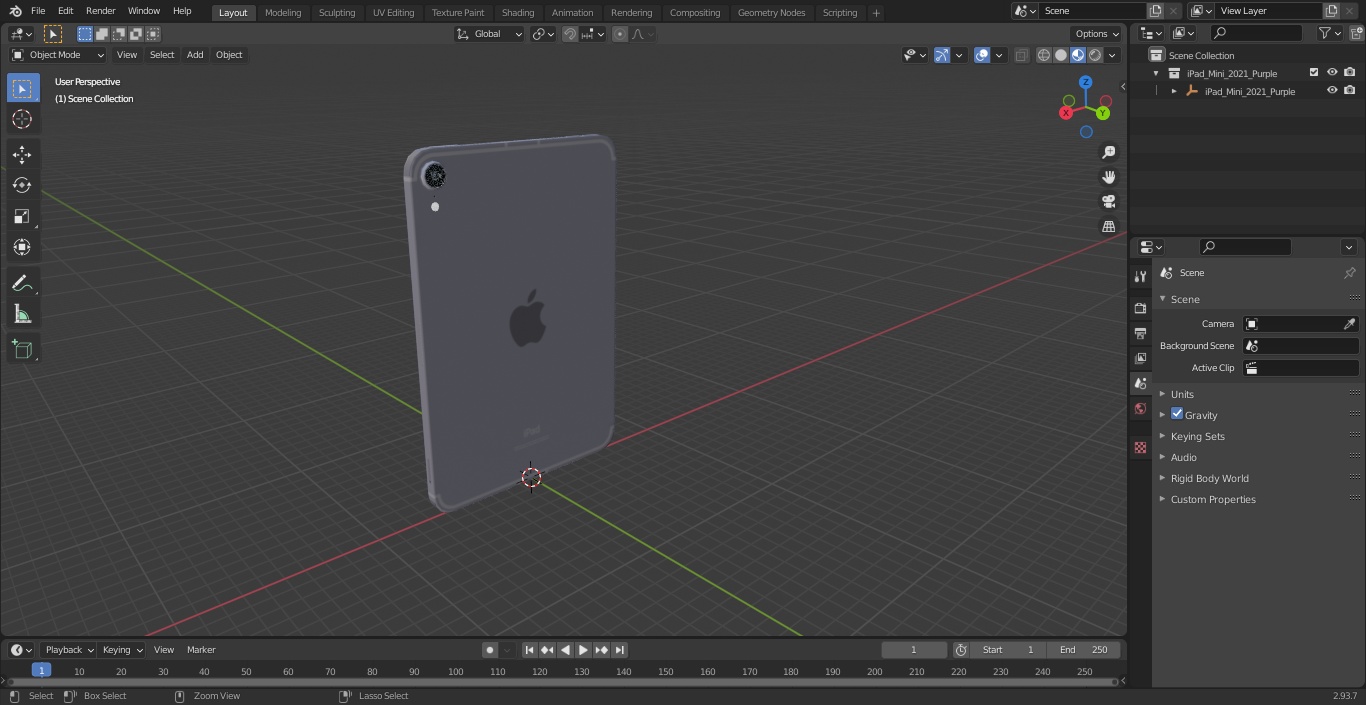The width and height of the screenshot is (1366, 705).
Task: Open the File menu
Action: click(38, 11)
